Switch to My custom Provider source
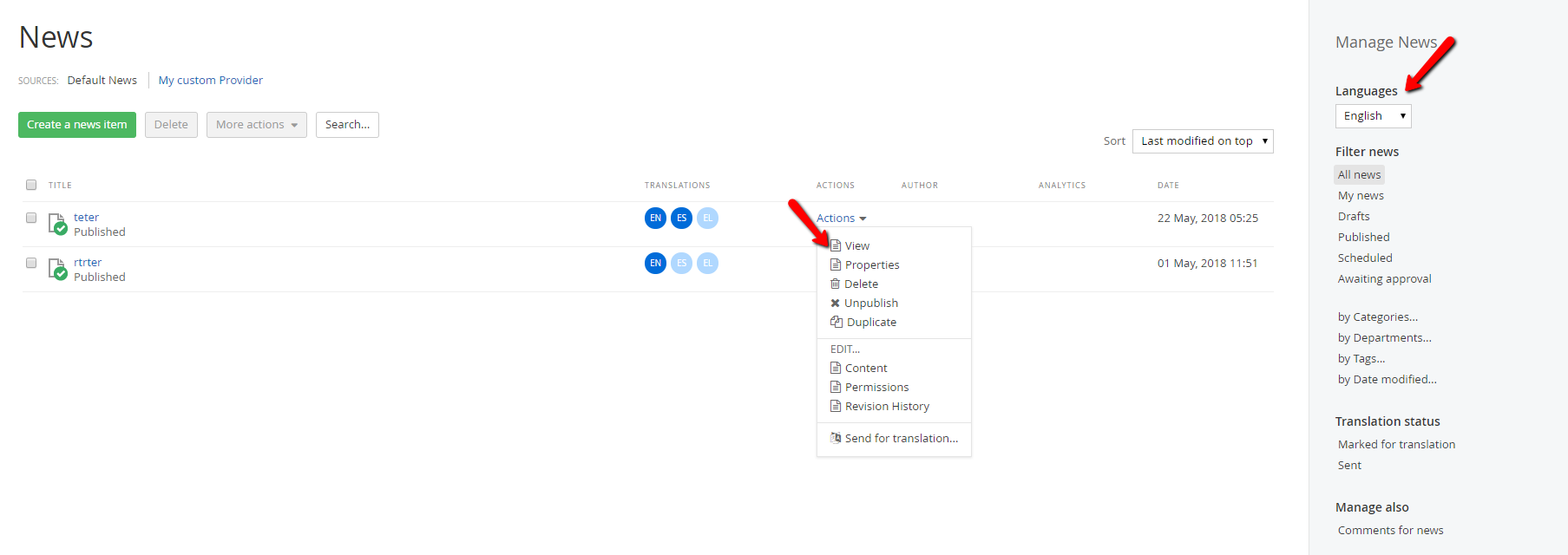Screen dimensions: 1568x555 pyautogui.click(x=211, y=80)
